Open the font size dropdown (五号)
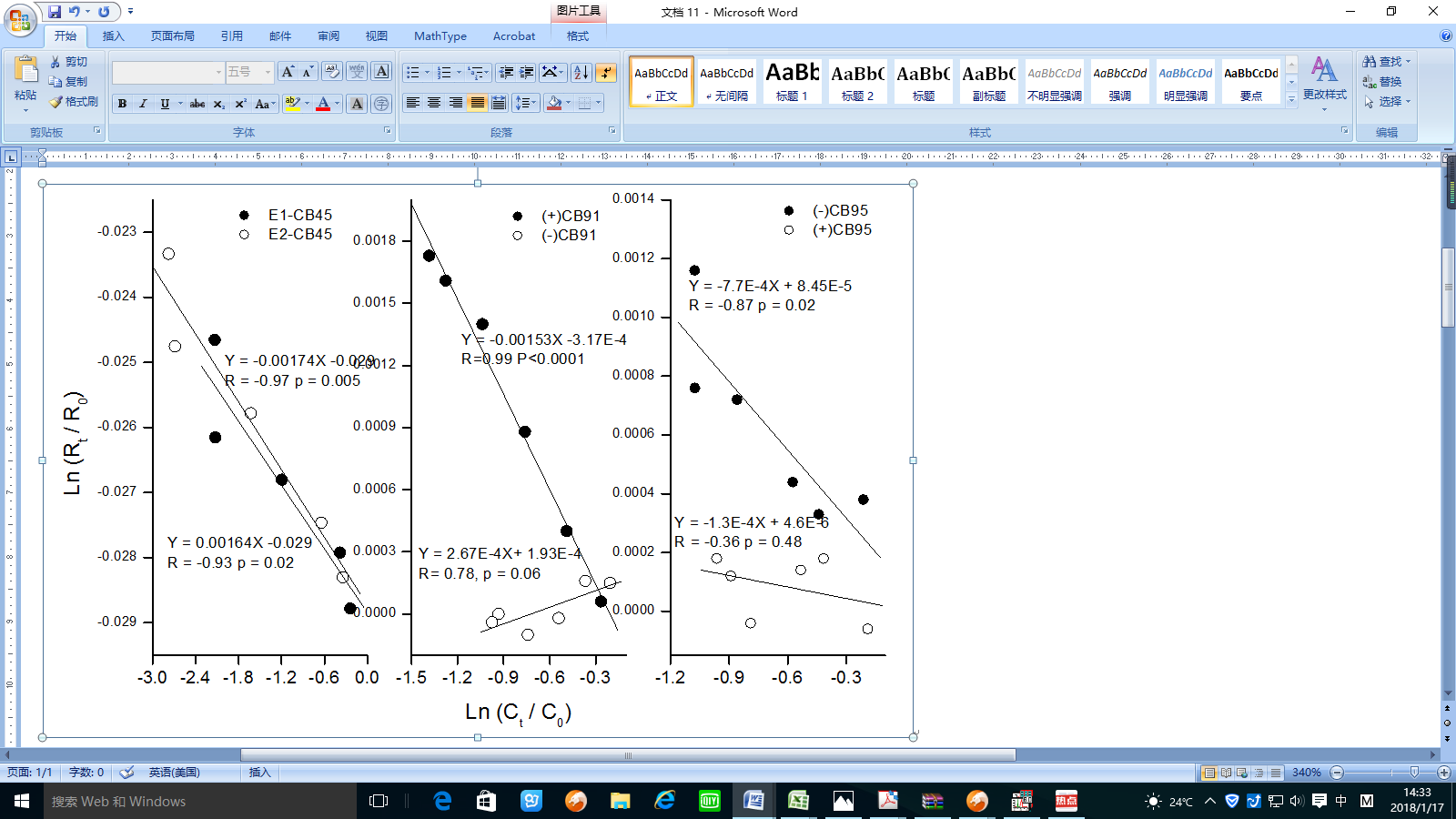Viewport: 1456px width, 819px height. (x=268, y=72)
